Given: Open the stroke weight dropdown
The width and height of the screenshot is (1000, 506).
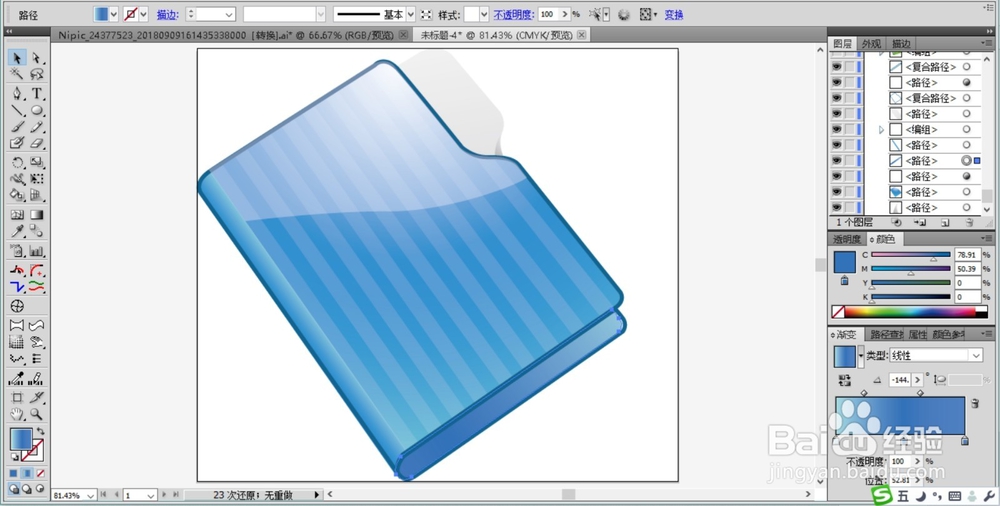Looking at the screenshot, I should [x=229, y=14].
